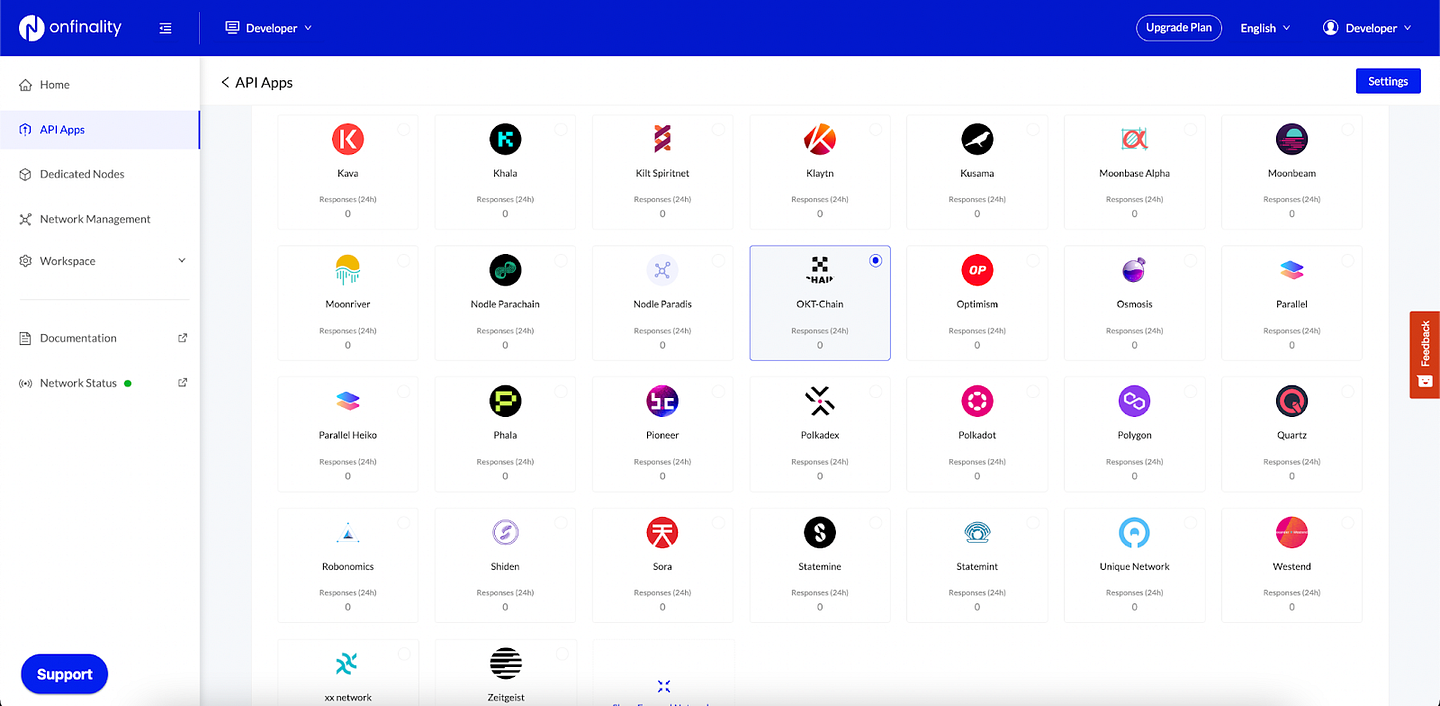
Task: Collapse sidebar using the menu fold icon
Action: click(165, 28)
